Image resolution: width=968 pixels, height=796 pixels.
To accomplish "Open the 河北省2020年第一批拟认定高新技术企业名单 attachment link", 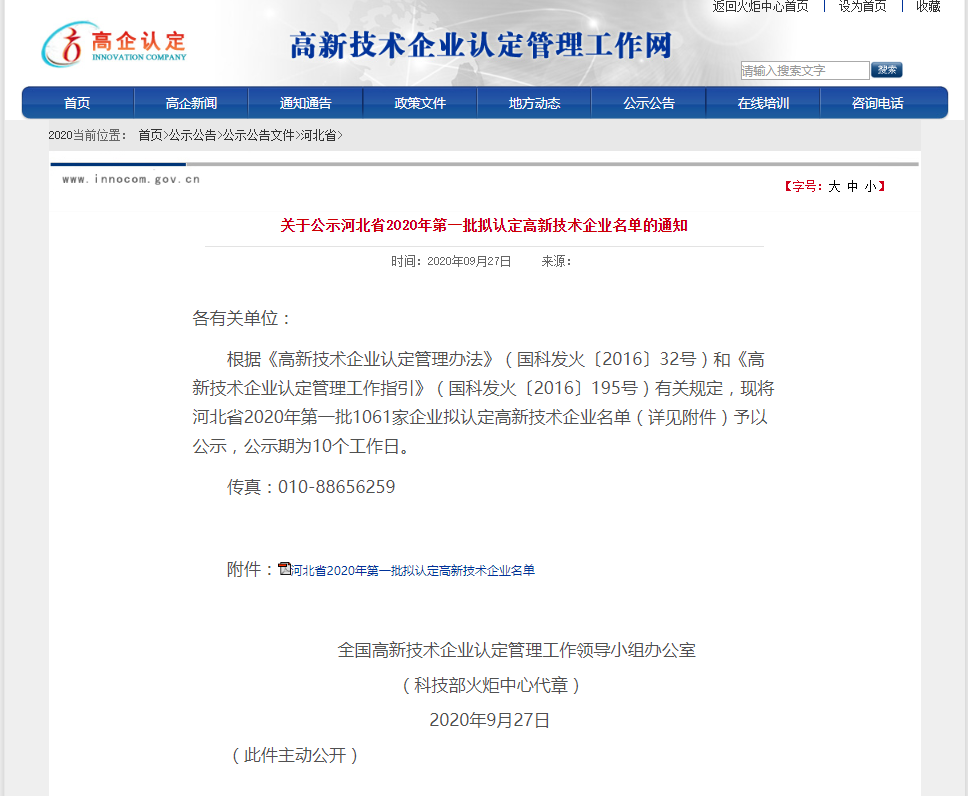I will [413, 571].
